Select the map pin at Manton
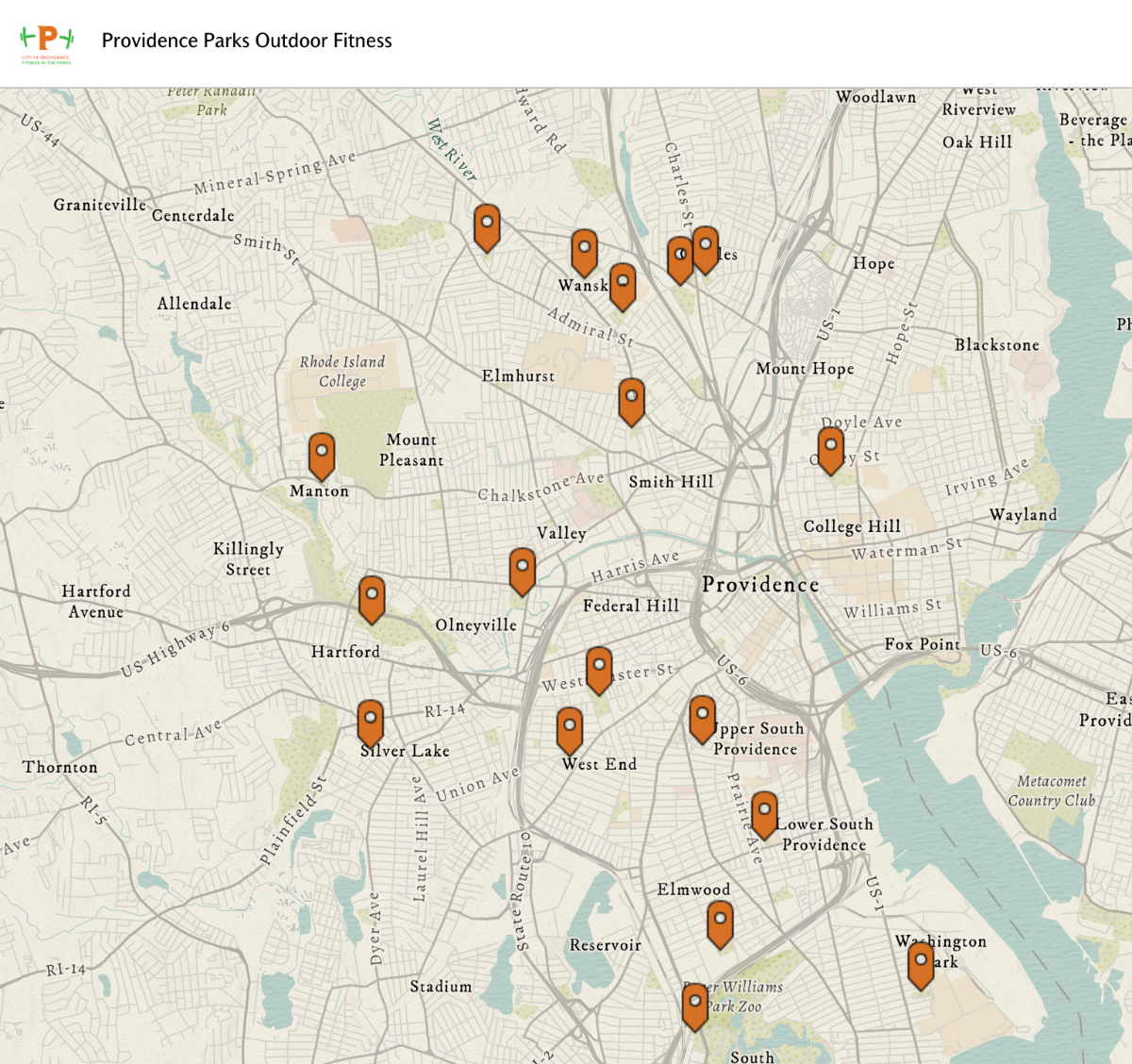 pos(322,457)
